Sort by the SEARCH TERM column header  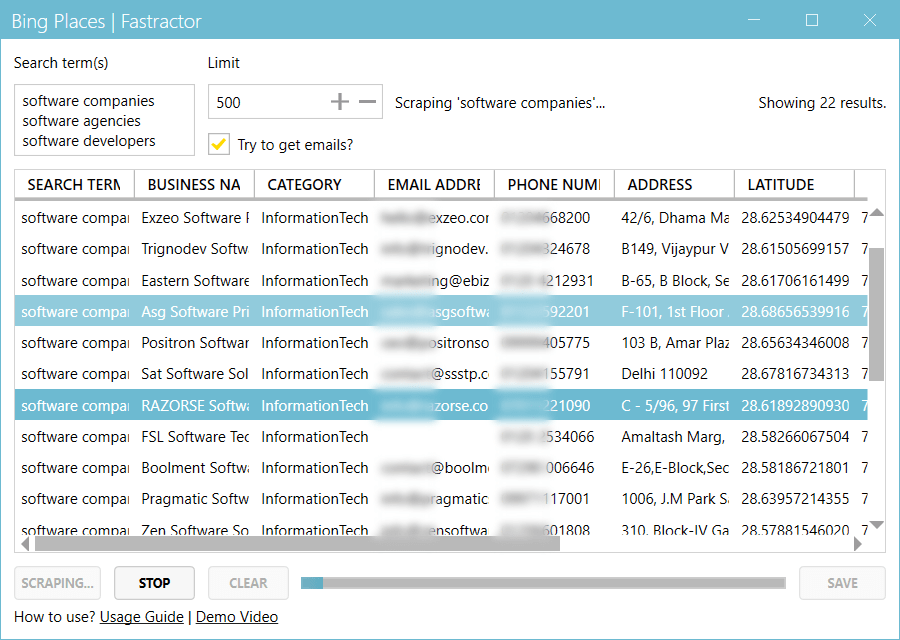(74, 184)
